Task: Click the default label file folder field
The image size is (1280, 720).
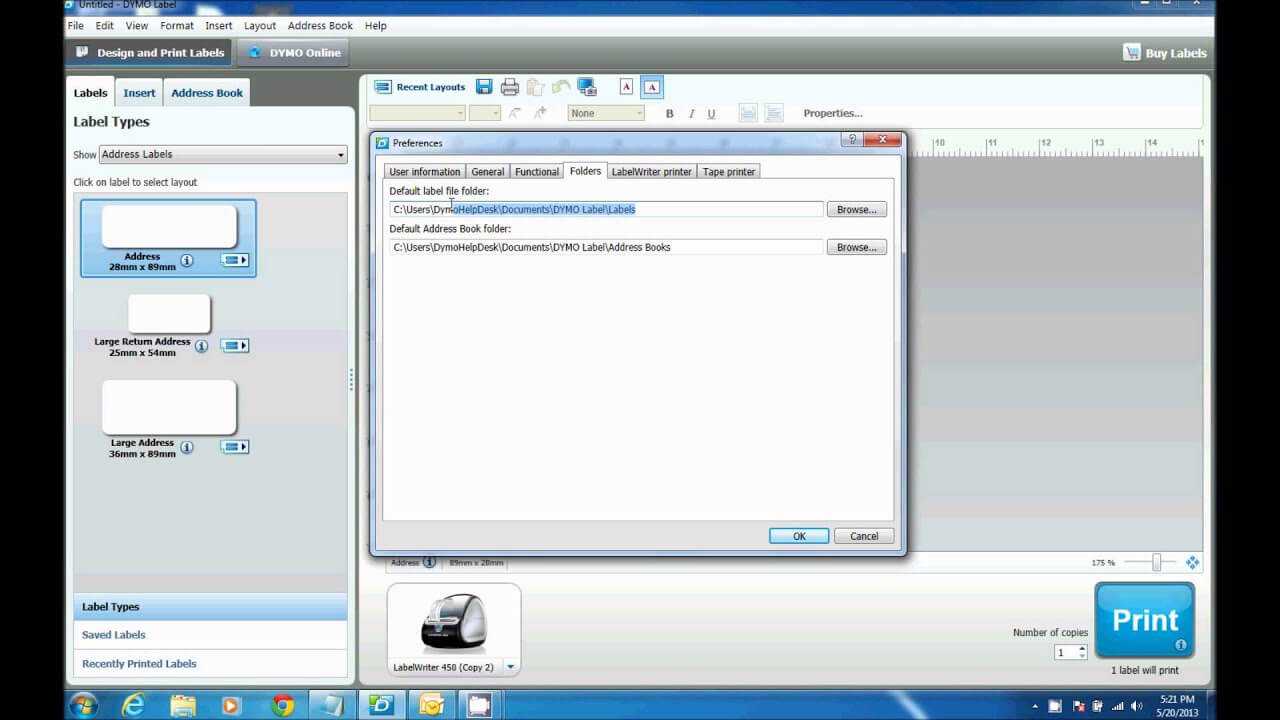Action: pos(606,209)
